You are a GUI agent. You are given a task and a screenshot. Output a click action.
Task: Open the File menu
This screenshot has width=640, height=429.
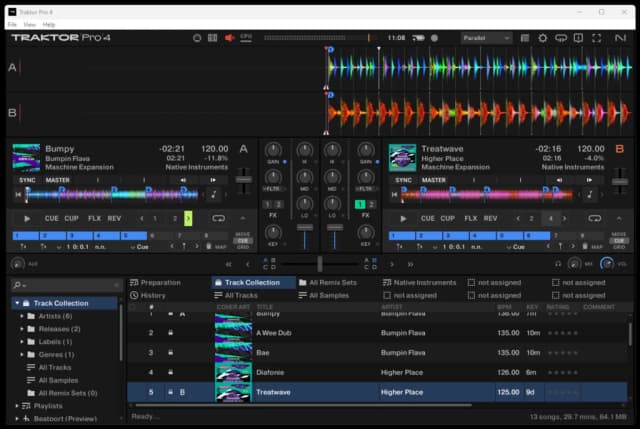[12, 24]
